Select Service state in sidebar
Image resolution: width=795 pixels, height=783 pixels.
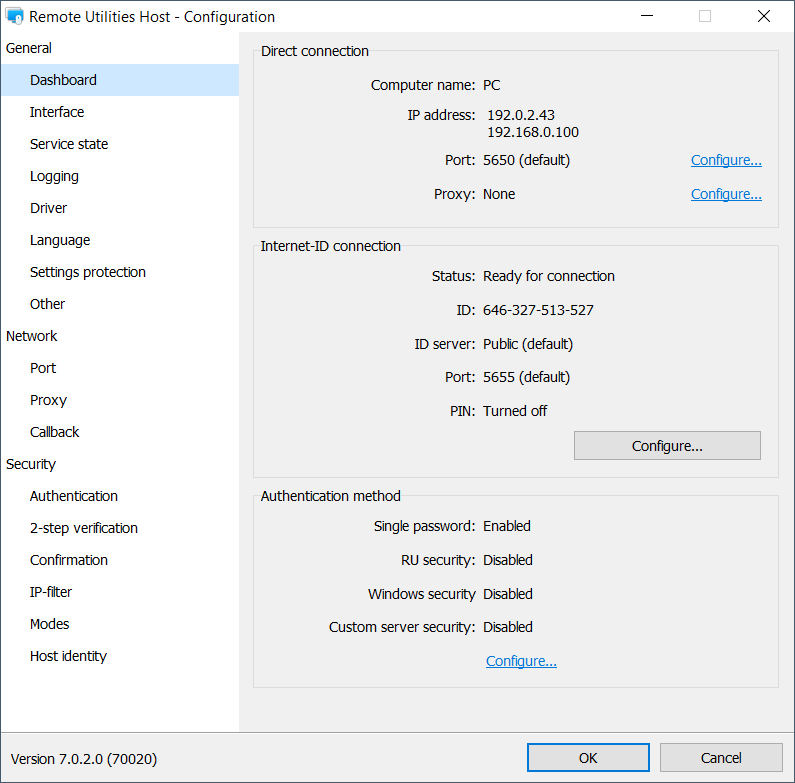pos(69,144)
